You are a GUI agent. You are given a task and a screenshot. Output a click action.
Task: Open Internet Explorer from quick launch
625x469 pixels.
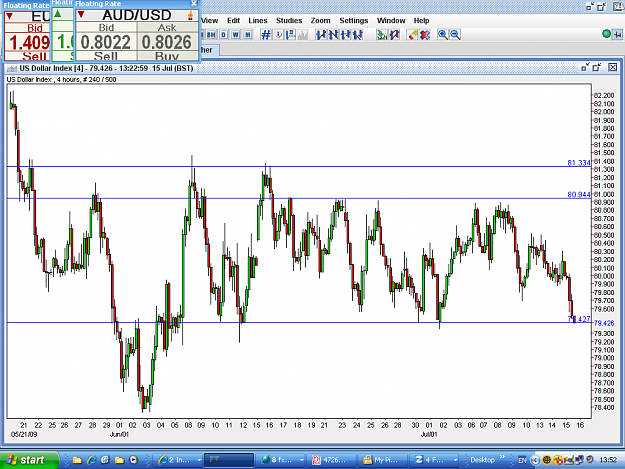pos(92,460)
